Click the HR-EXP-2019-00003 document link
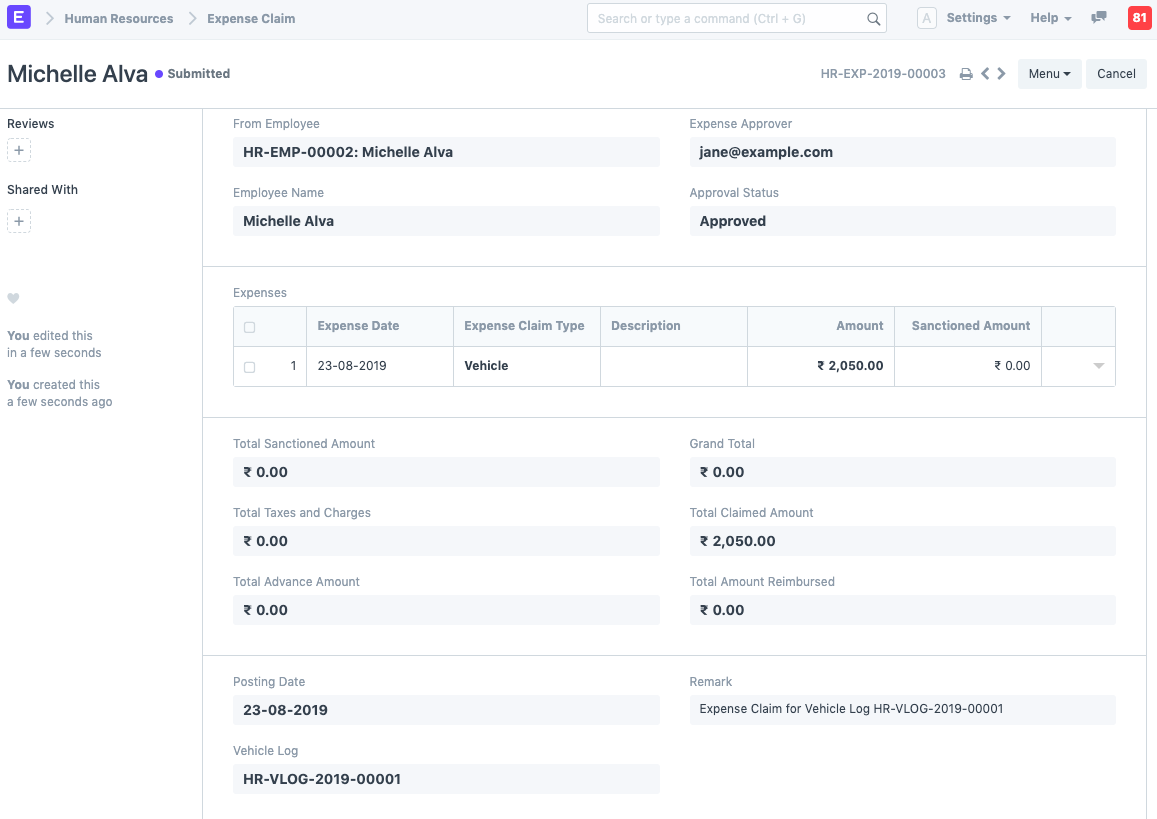Viewport: 1157px width, 819px height. click(x=883, y=73)
